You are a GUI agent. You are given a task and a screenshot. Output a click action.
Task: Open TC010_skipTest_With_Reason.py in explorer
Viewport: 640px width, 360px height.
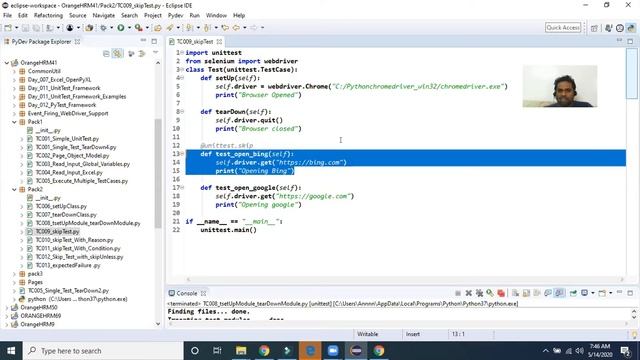click(x=74, y=240)
